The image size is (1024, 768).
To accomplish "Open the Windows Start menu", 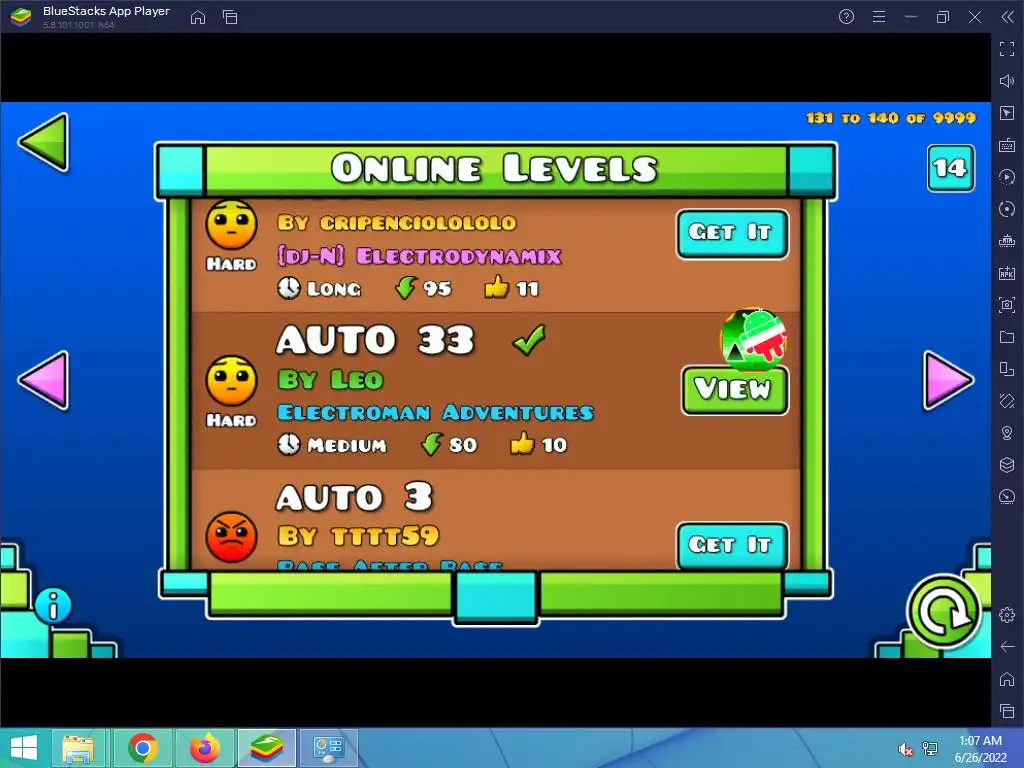I will [24, 748].
